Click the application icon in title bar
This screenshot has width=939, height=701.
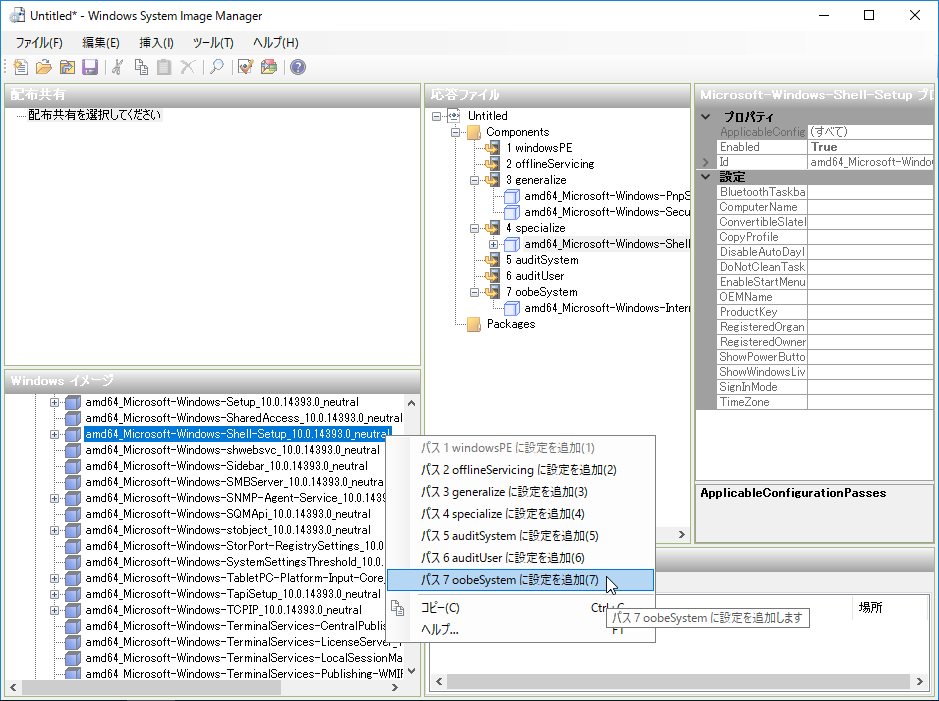pos(17,16)
